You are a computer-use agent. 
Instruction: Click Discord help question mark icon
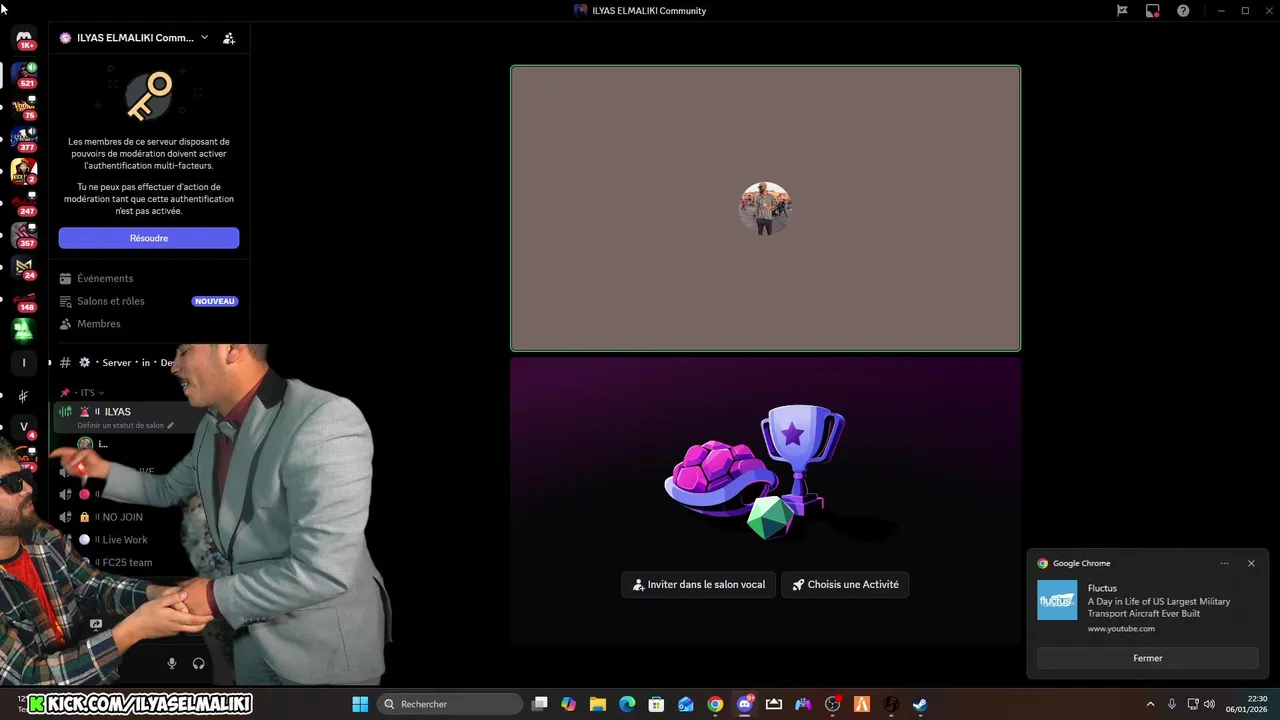(1183, 11)
